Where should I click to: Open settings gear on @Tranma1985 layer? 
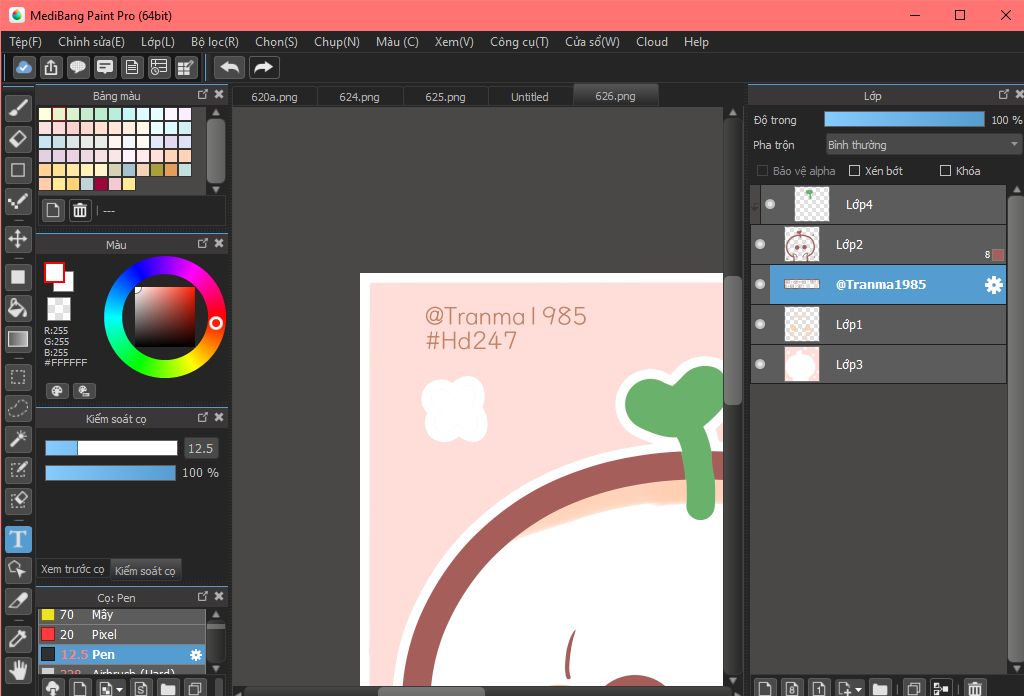[993, 285]
